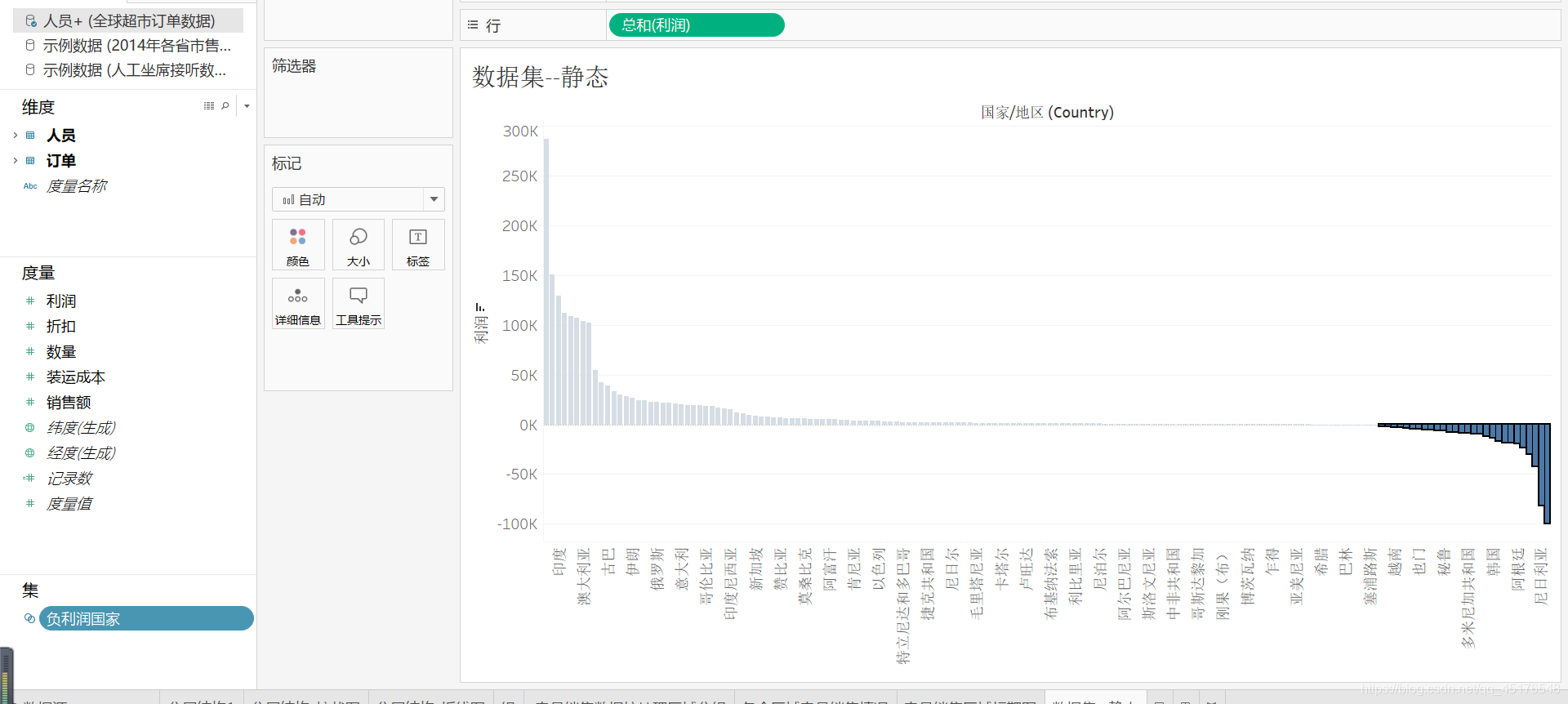The image size is (1568, 704).
Task: Click the 集 section heading
Action: coord(30,590)
